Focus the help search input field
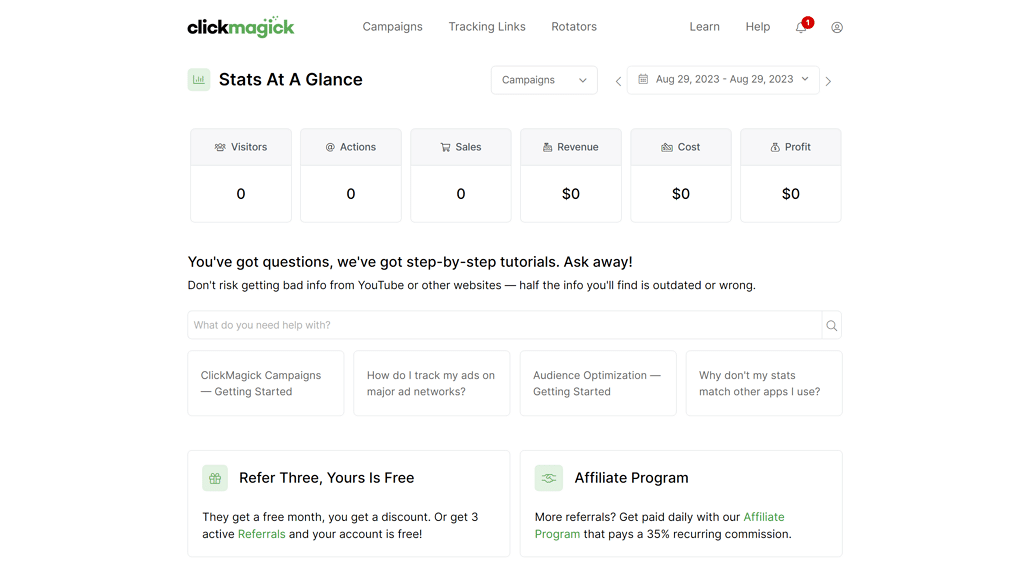The height and width of the screenshot is (588, 1024). point(505,325)
